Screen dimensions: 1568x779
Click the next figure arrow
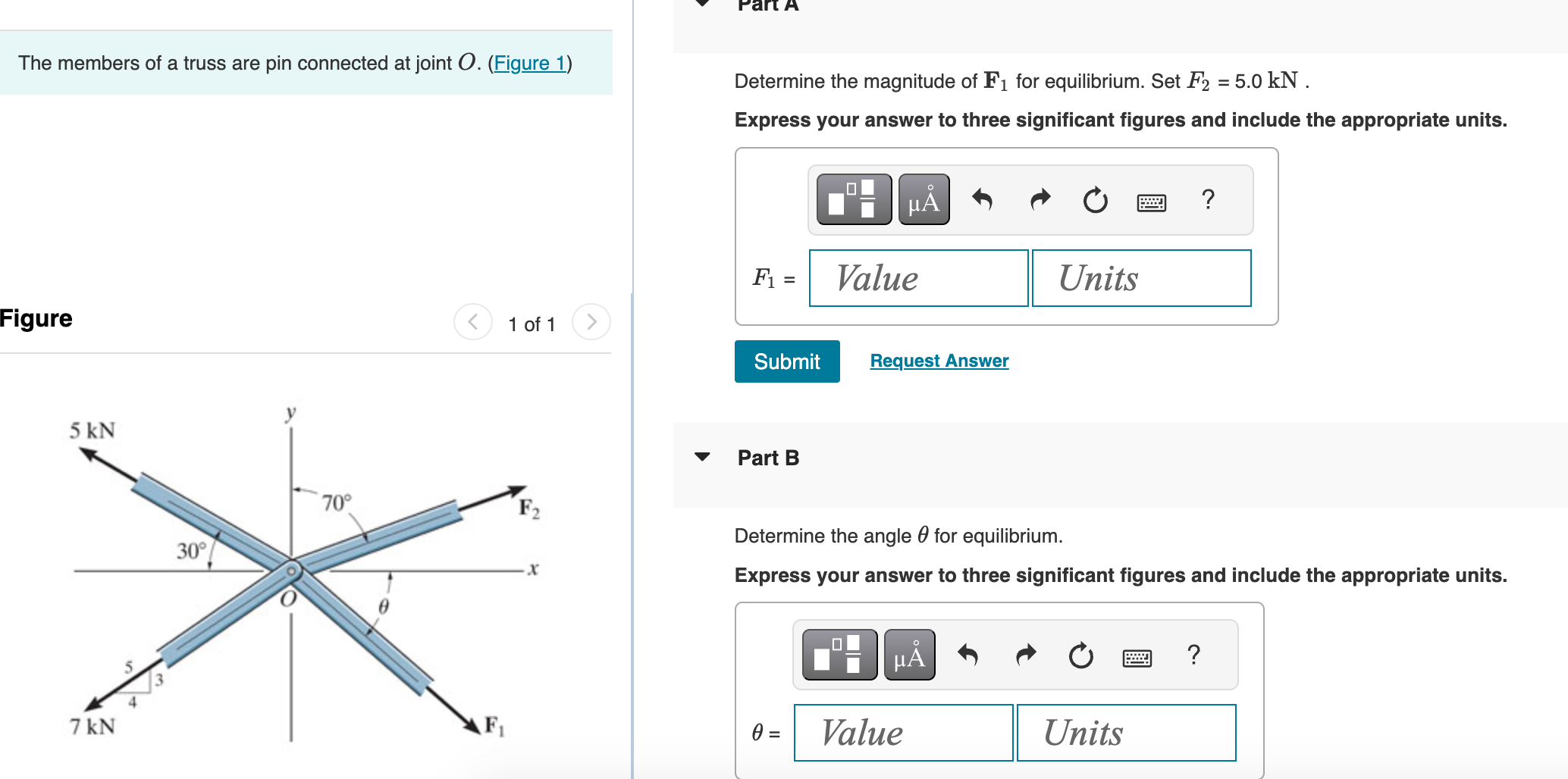pos(591,322)
